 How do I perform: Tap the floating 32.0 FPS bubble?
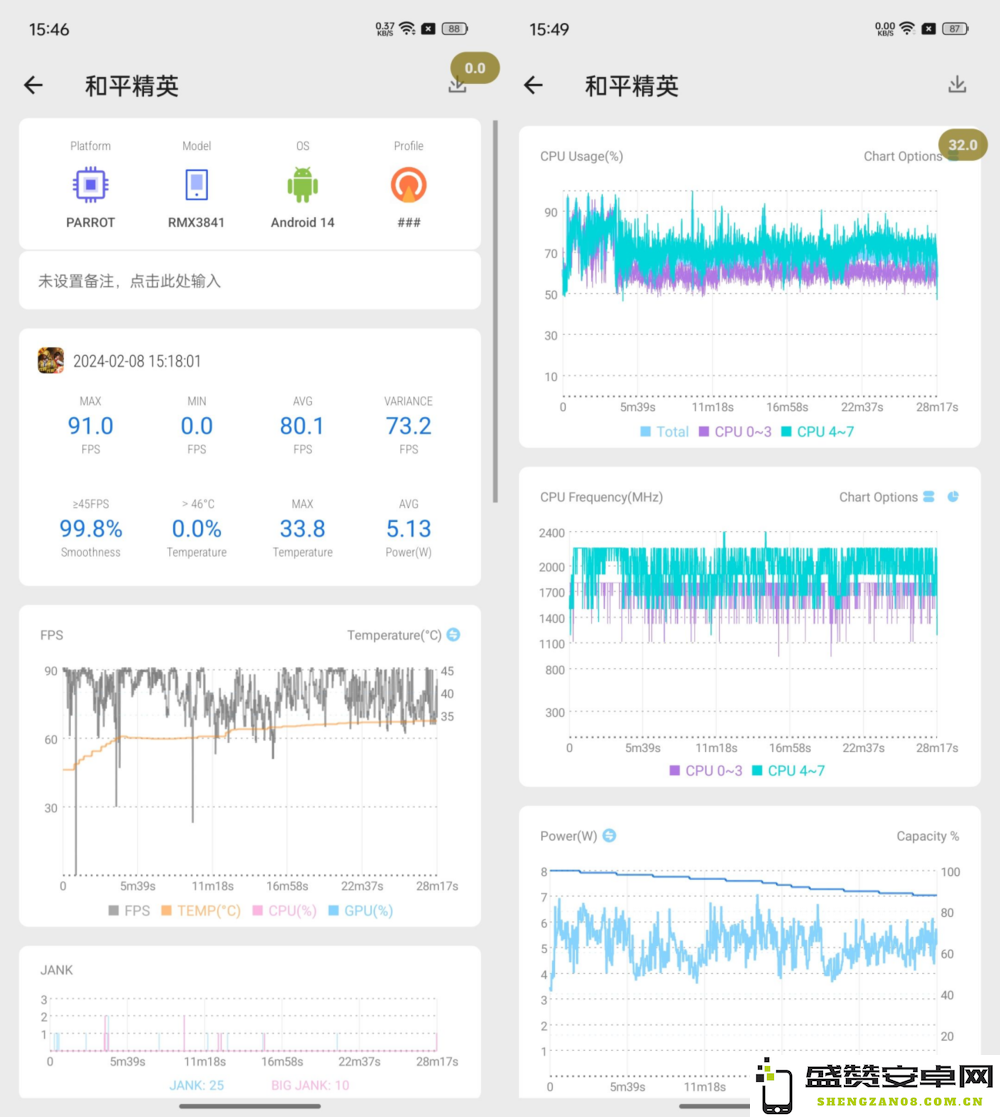pyautogui.click(x=963, y=145)
